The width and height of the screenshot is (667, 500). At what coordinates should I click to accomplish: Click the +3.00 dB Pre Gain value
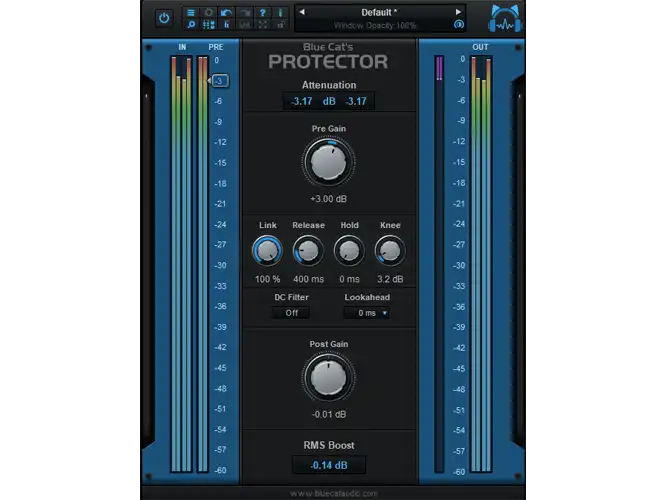pyautogui.click(x=328, y=199)
